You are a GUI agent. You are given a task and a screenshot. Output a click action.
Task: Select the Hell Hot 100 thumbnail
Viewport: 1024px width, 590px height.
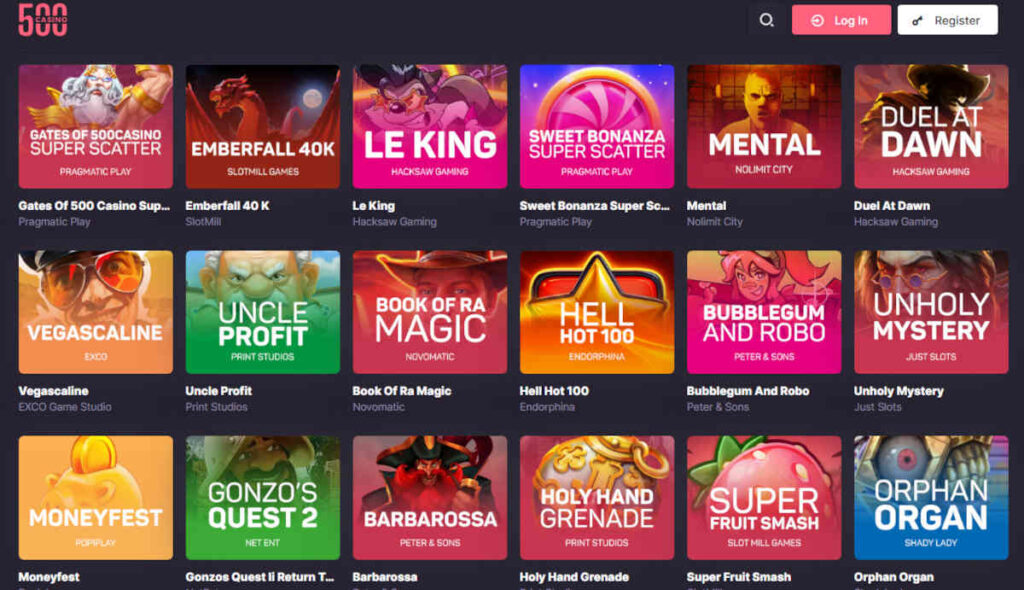pyautogui.click(x=597, y=312)
